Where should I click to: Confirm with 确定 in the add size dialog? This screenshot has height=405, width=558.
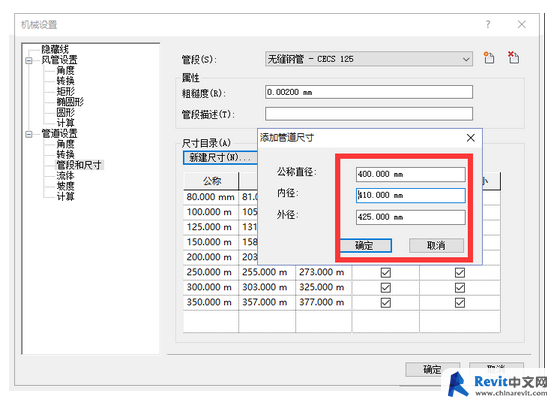pyautogui.click(x=365, y=245)
